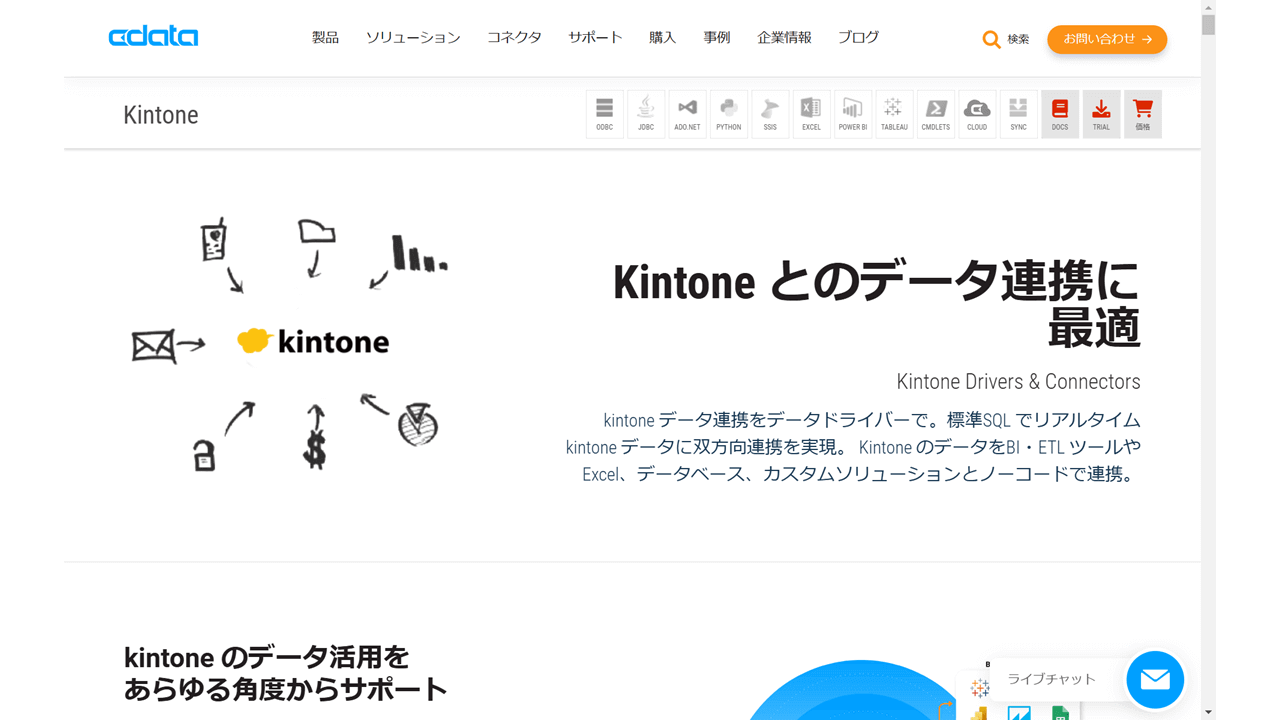Click the scrollbar up arrow

pyautogui.click(x=1208, y=6)
